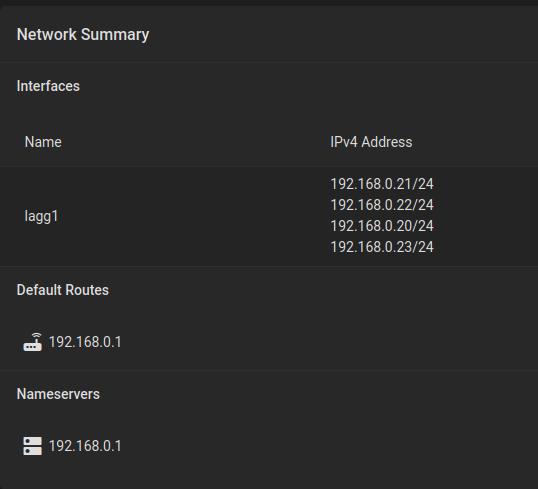Screen dimensions: 538x489
Task: Click the server icon under Nameservers
Action: (33, 446)
